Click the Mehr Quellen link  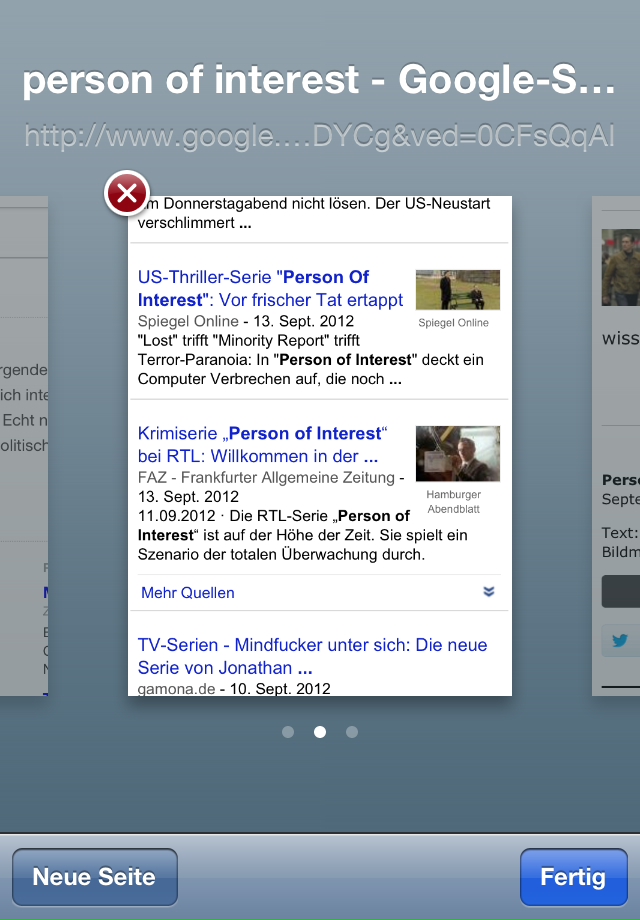[x=188, y=593]
